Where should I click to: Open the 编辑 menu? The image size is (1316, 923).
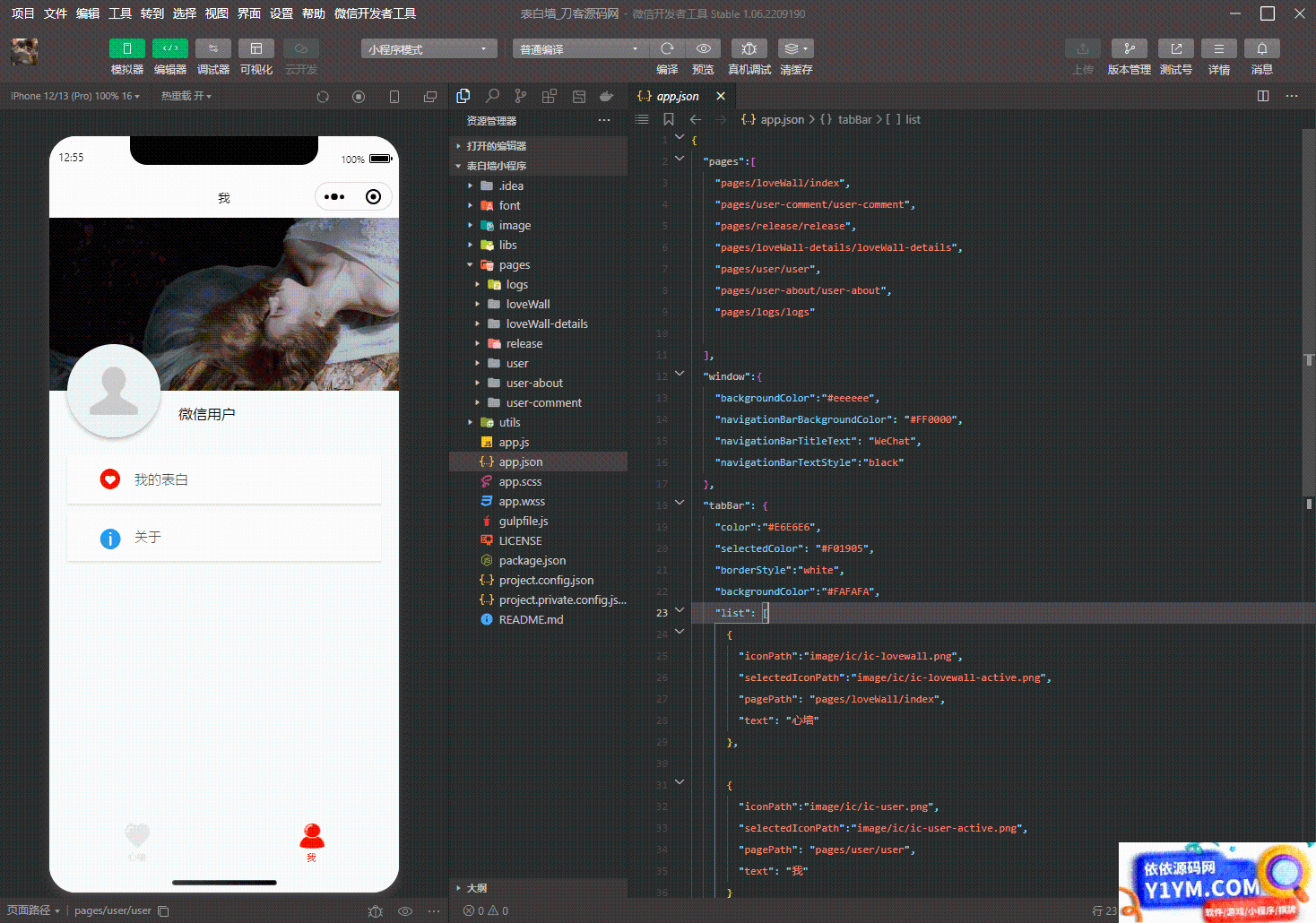88,13
